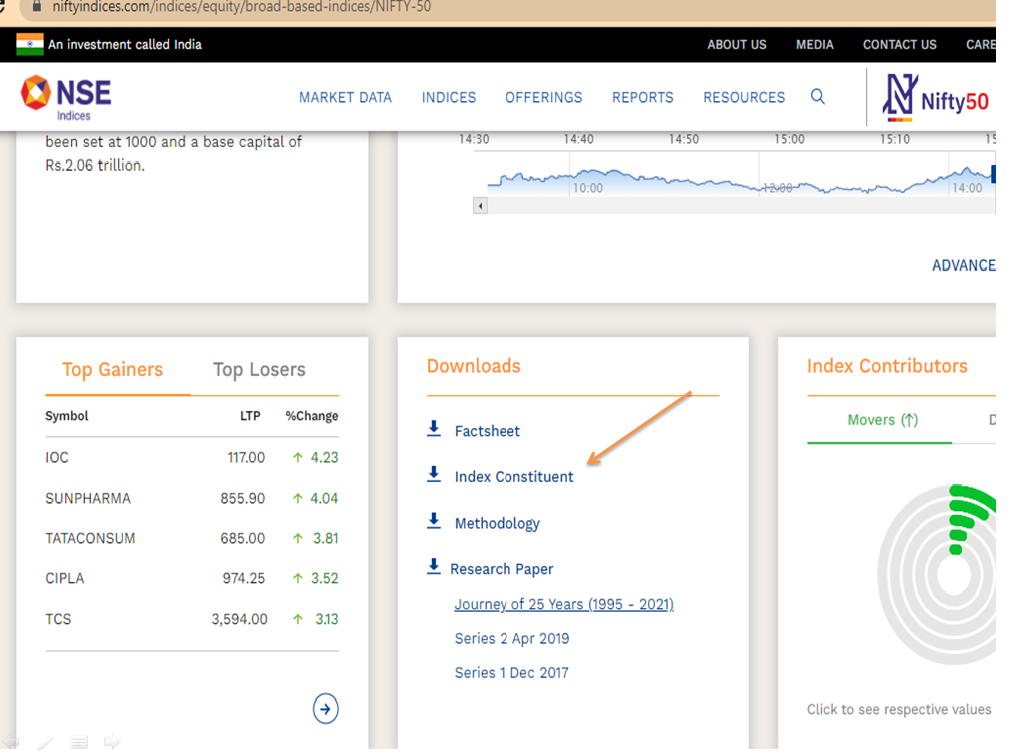
Task: Click the Index Constituent download icon
Action: [x=434, y=474]
